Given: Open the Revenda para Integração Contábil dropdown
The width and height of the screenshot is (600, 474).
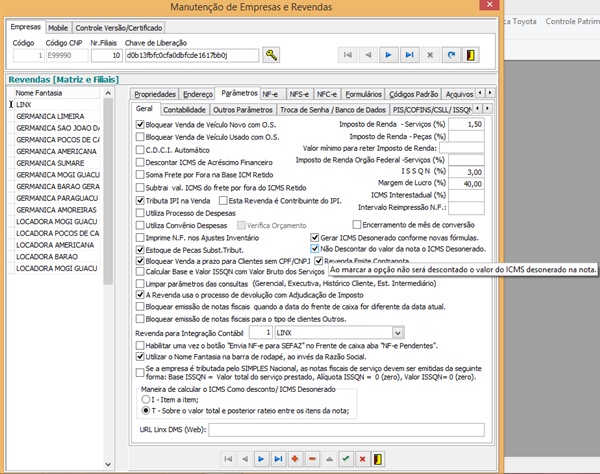Looking at the screenshot, I should (398, 331).
